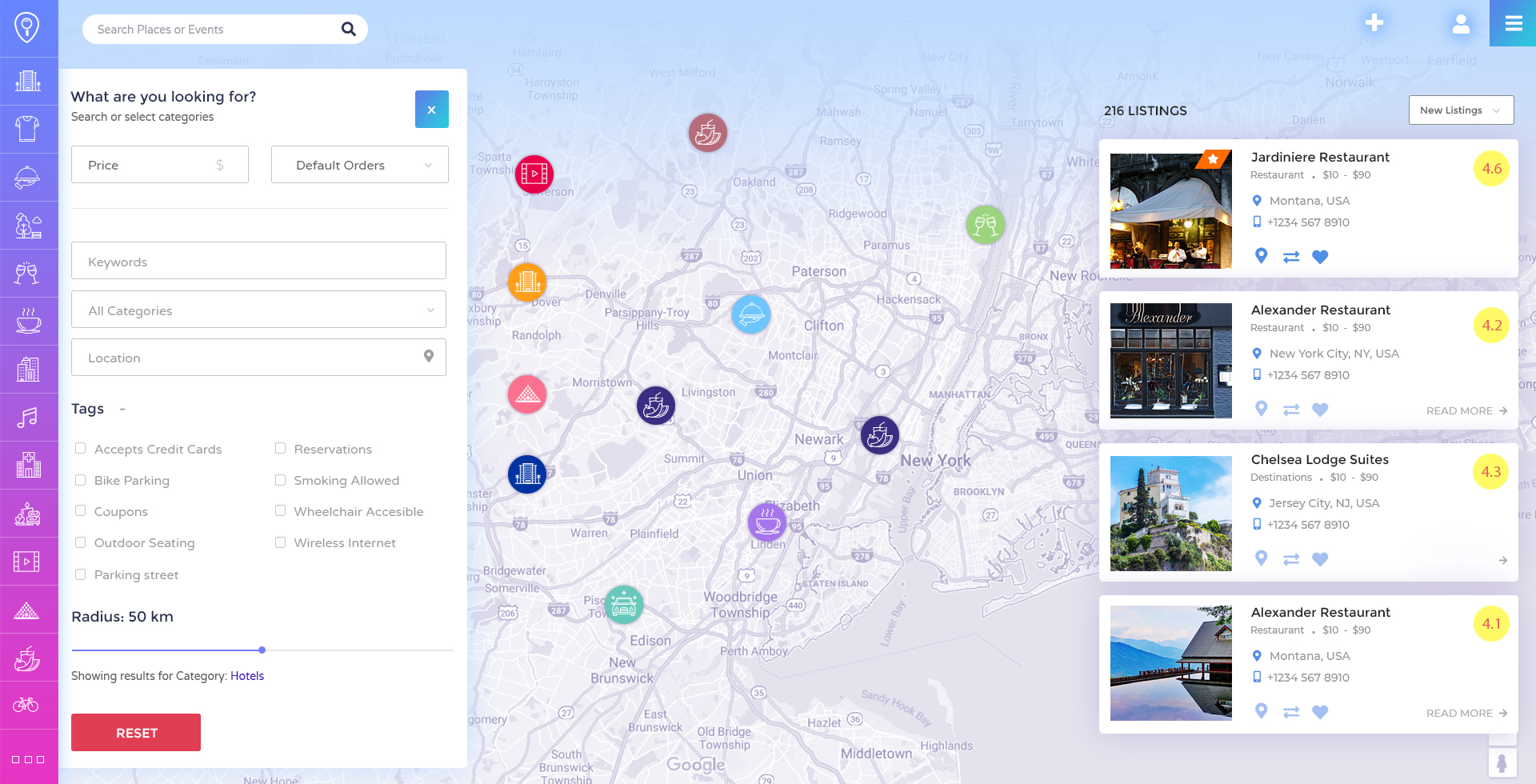Select the green wine glasses map marker
The height and width of the screenshot is (784, 1536).
coord(986,225)
